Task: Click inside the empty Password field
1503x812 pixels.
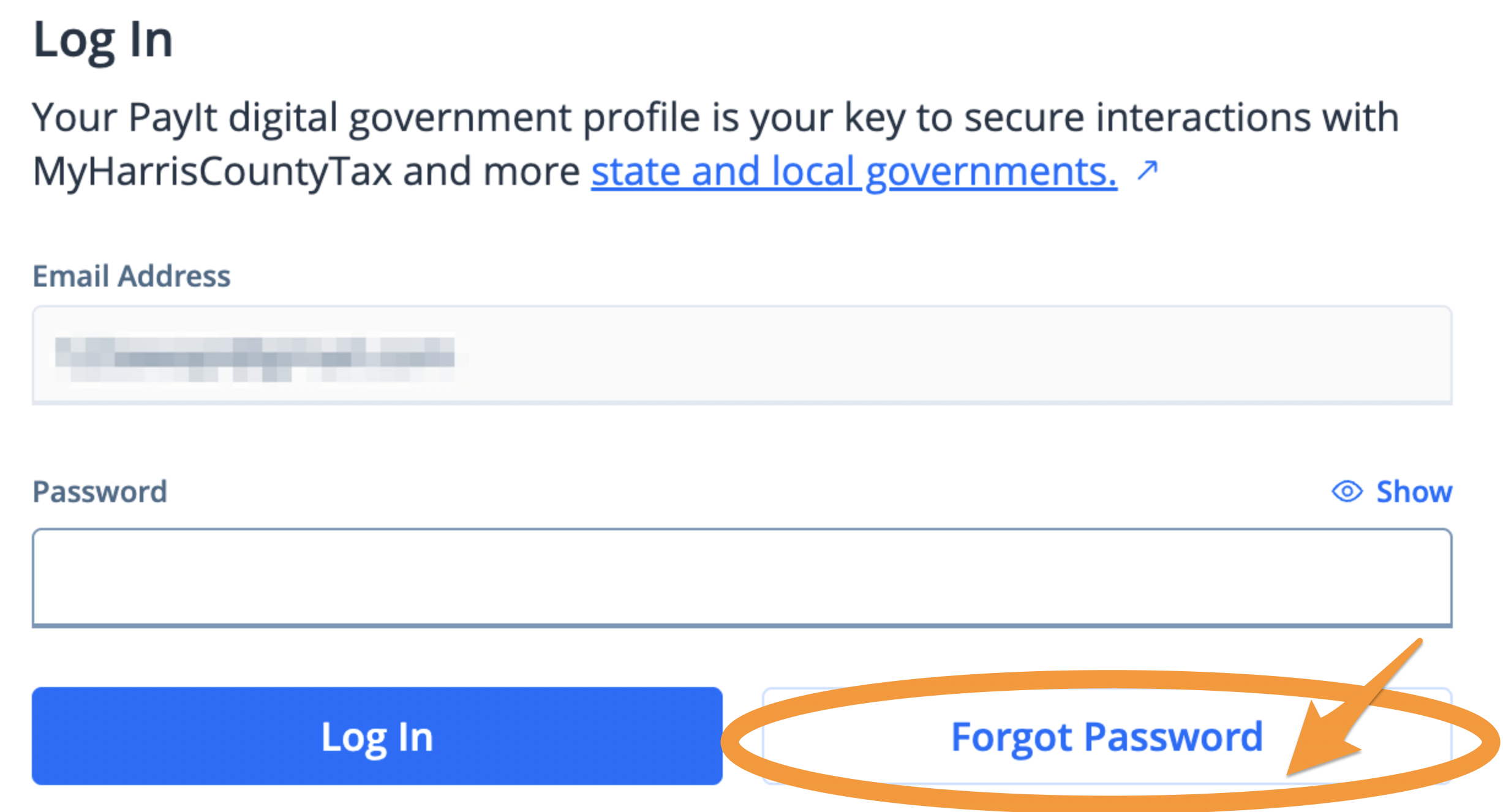Action: 741,577
